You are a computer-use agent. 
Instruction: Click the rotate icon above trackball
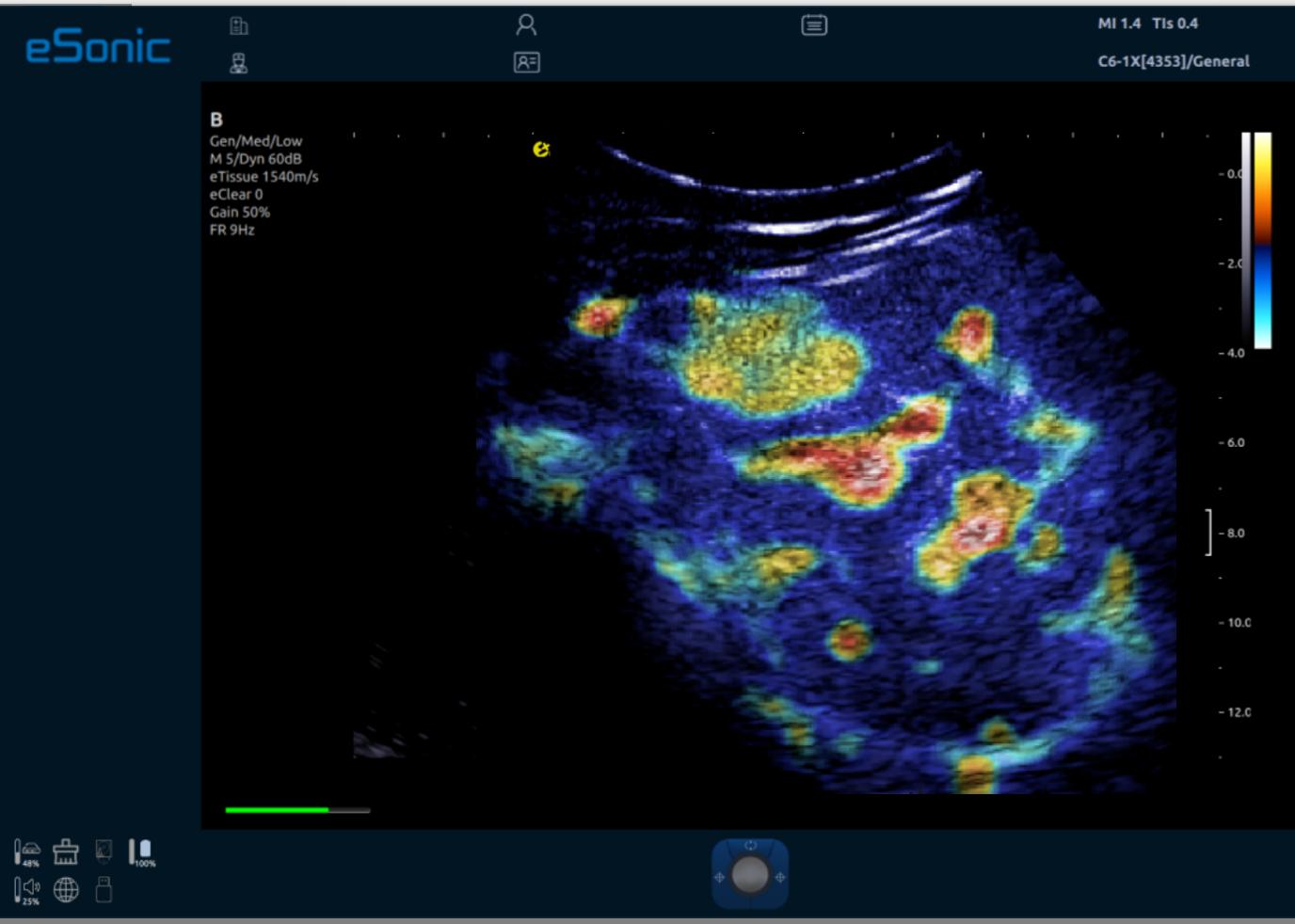coord(750,845)
